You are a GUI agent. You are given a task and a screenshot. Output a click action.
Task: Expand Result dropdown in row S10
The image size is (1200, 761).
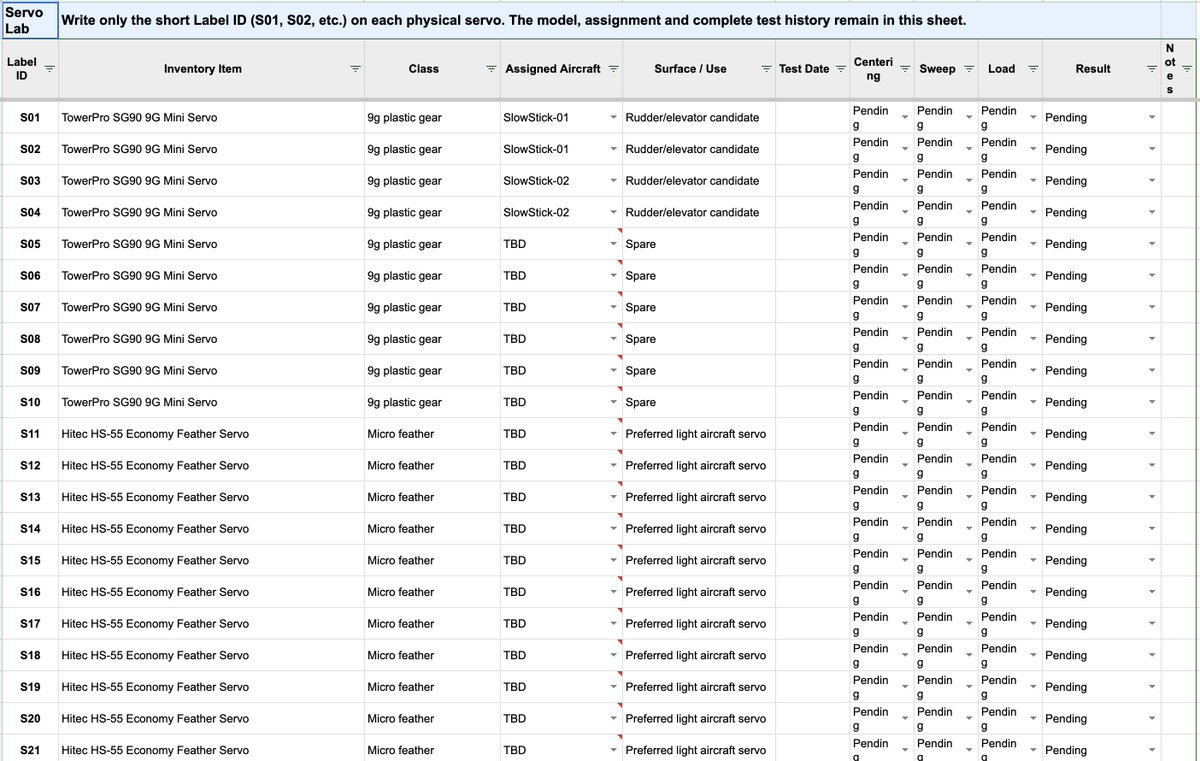(x=1152, y=403)
